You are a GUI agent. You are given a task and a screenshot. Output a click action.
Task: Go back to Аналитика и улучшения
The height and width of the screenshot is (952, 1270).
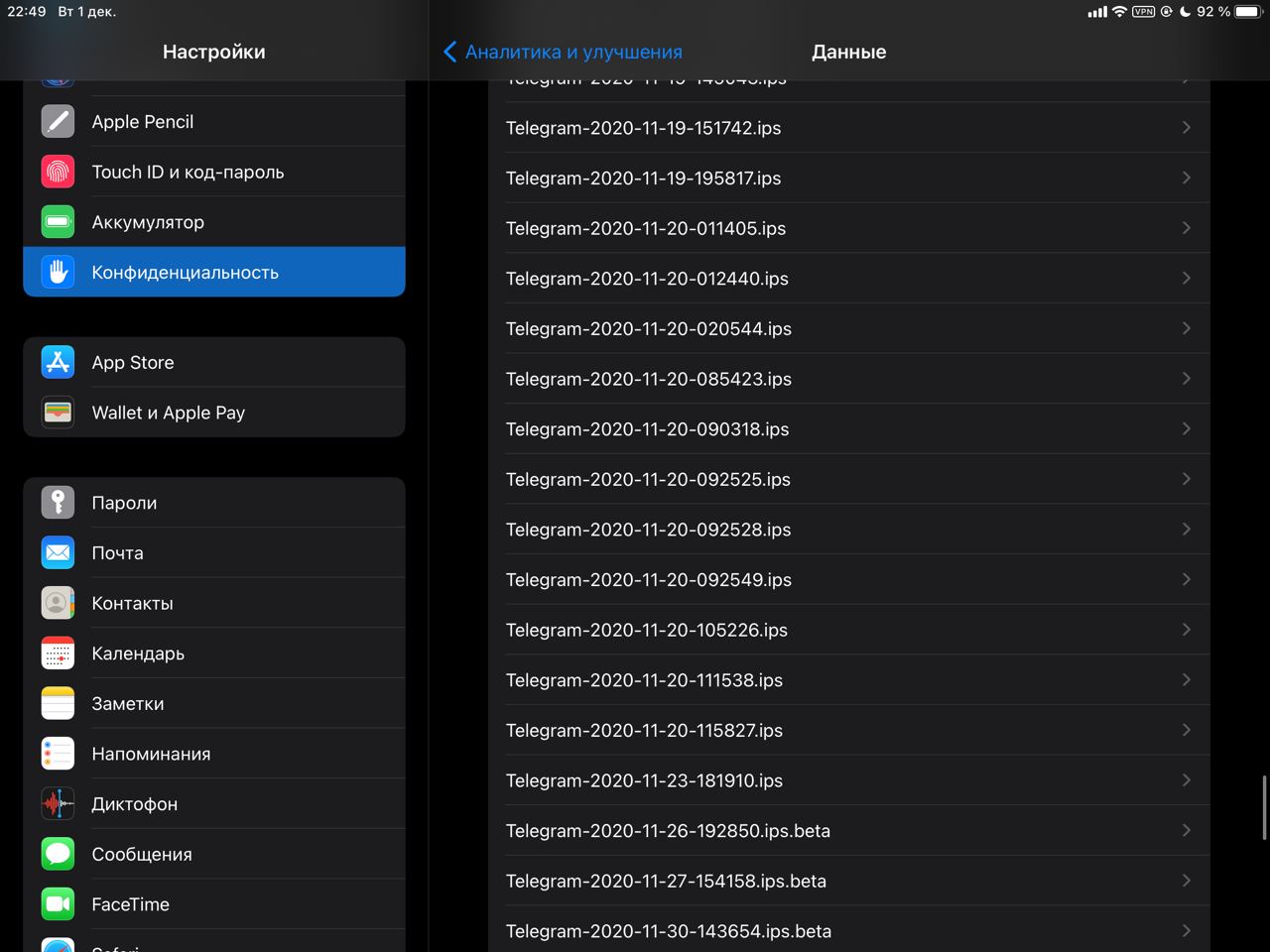pyautogui.click(x=563, y=52)
